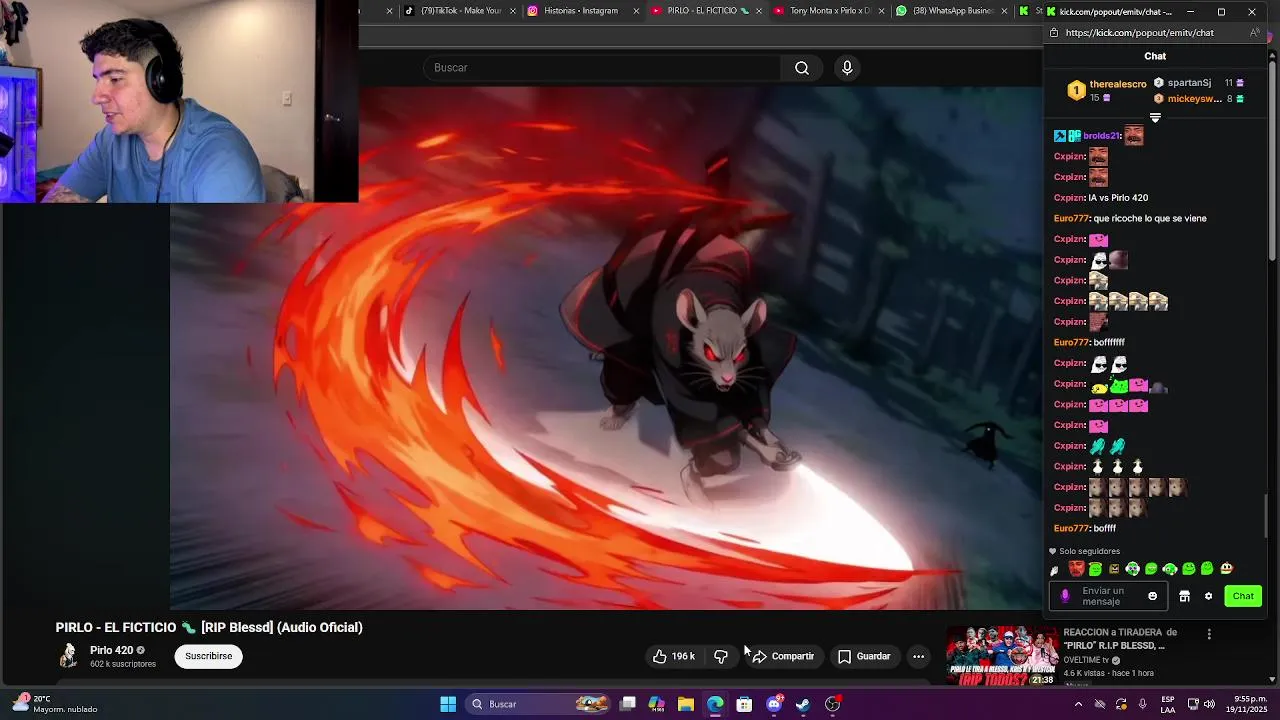The image size is (1280, 720).
Task: Close the Historias Instagram tab
Action: pos(636,11)
